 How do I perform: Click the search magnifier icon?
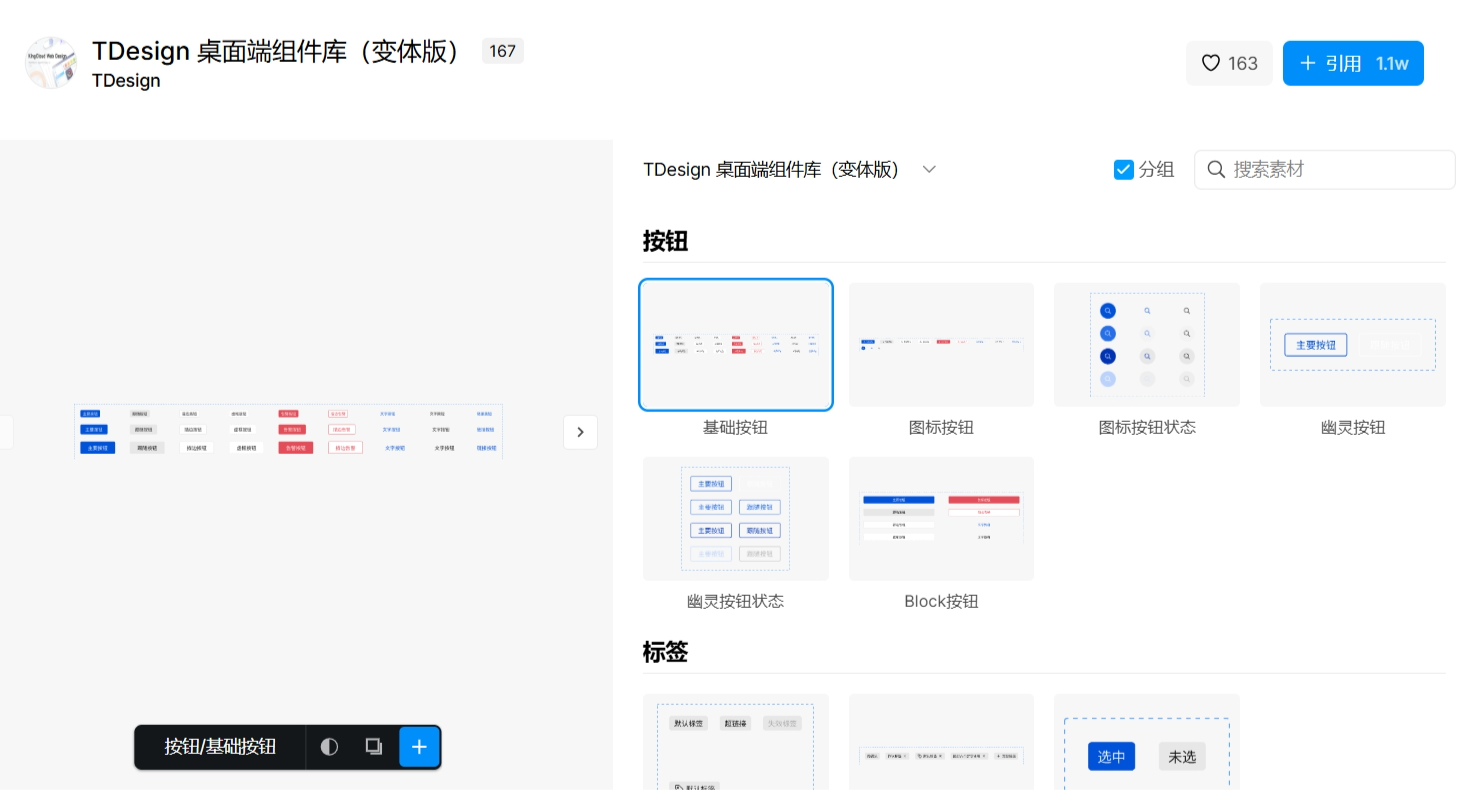pos(1216,170)
